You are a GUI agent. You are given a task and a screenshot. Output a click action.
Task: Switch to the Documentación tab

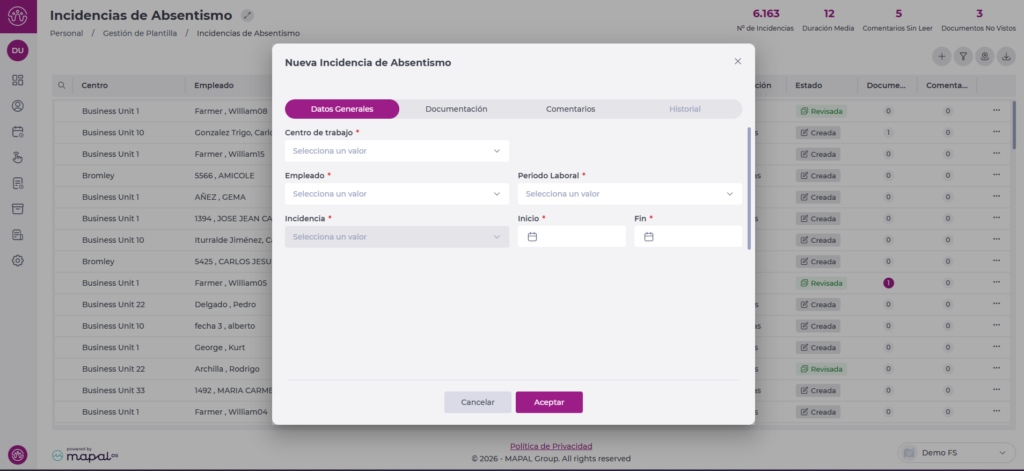(456, 109)
